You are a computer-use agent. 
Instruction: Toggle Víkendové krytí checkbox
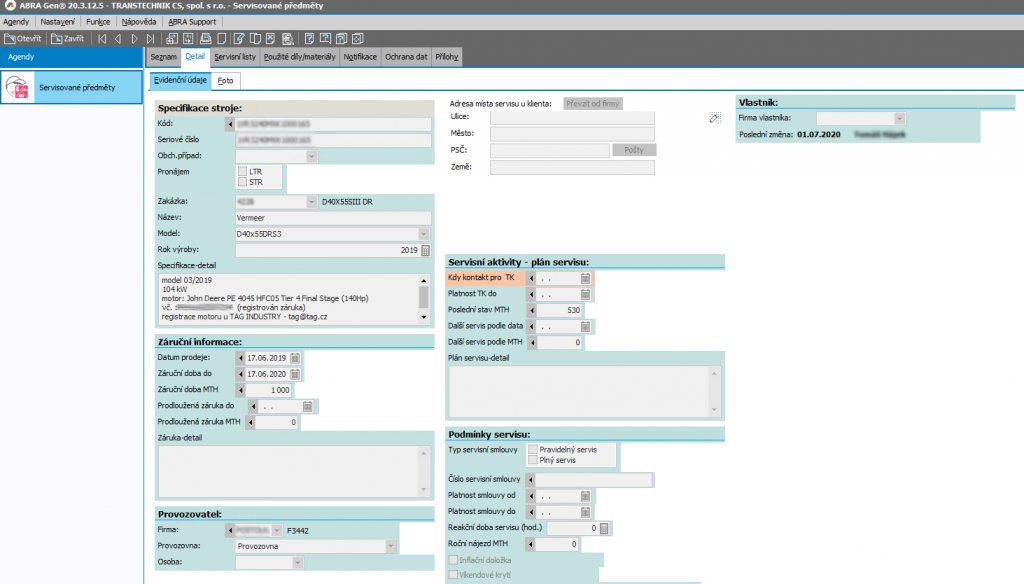(x=453, y=575)
